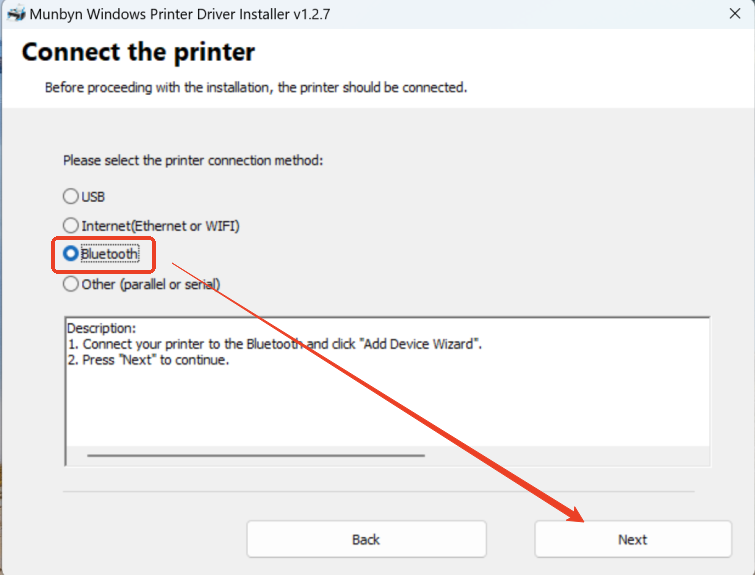Click the "Add Device Wizard" instruction line
The image size is (755, 575).
pyautogui.click(x=274, y=344)
